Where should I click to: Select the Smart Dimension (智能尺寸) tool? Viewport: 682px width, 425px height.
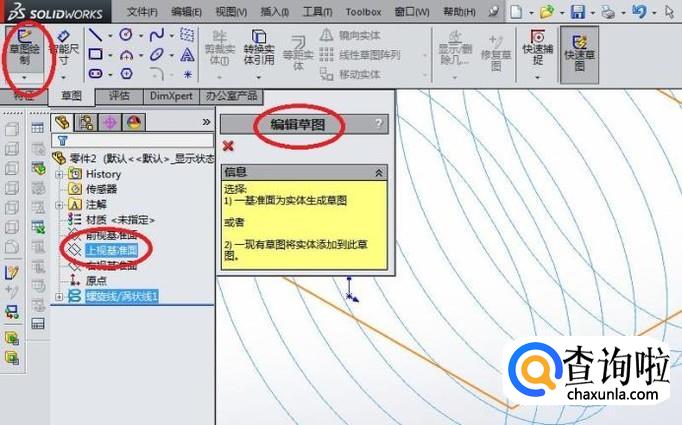point(64,48)
